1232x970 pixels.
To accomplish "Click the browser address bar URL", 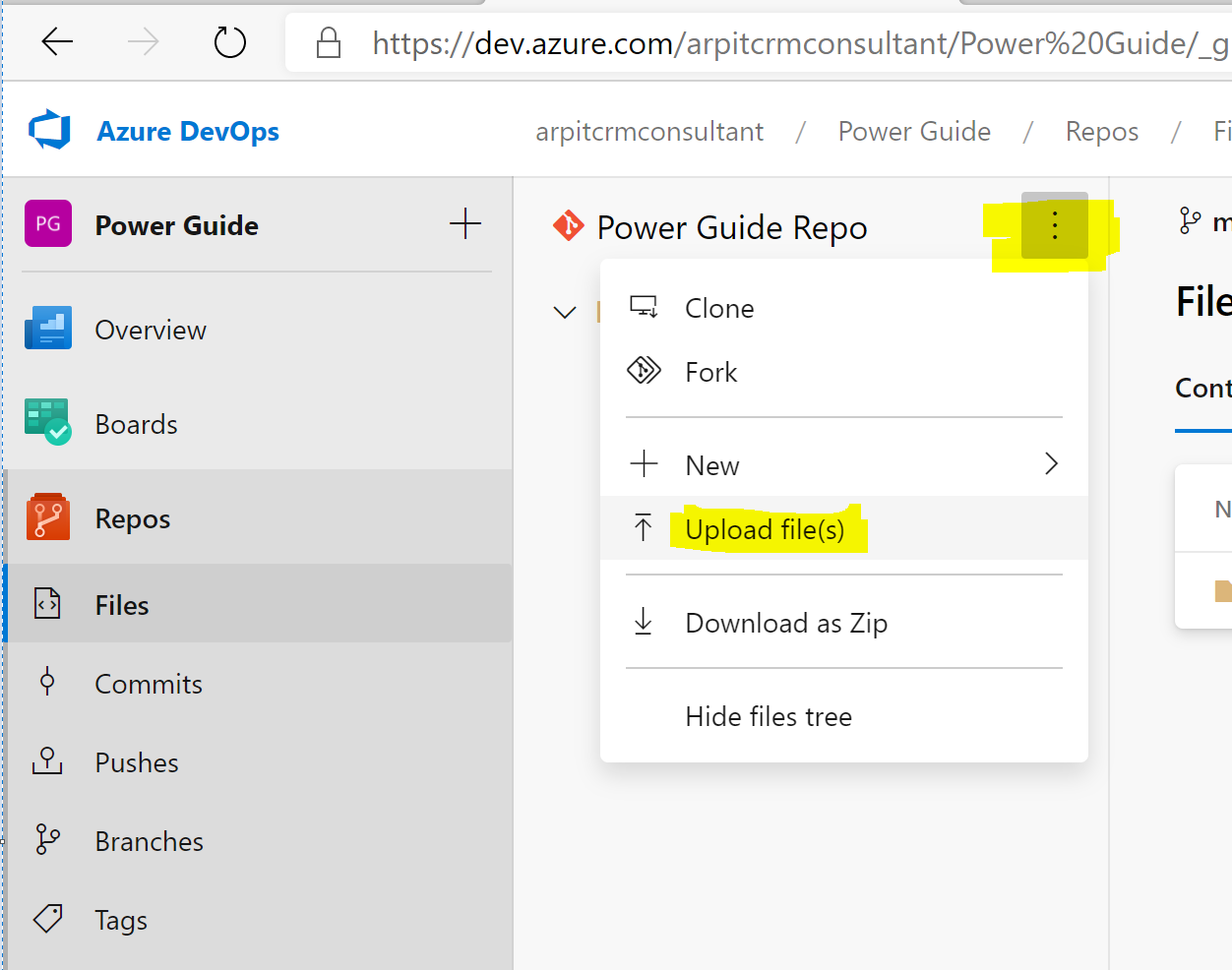I will (799, 43).
